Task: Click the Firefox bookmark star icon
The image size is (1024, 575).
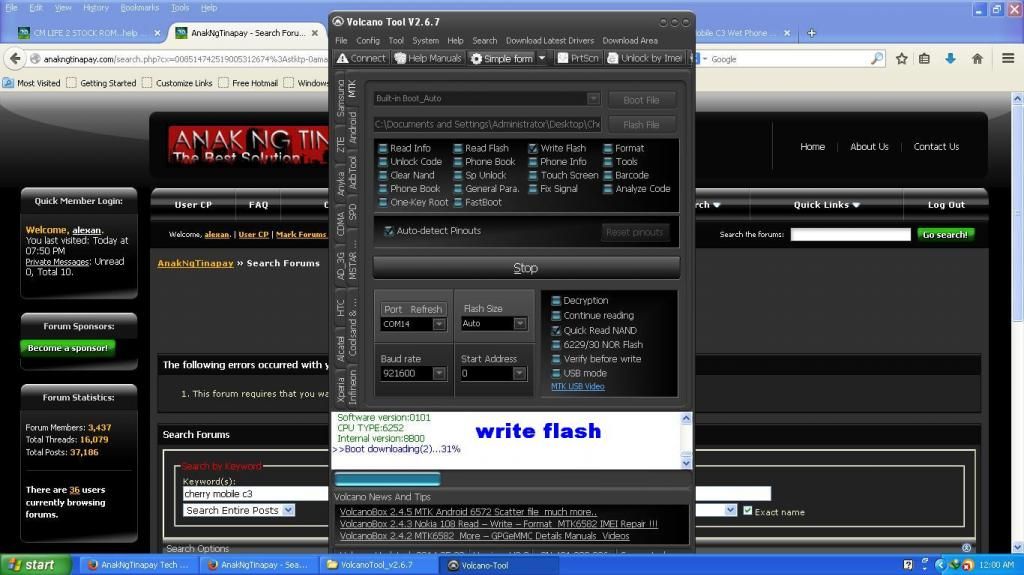Action: [901, 59]
